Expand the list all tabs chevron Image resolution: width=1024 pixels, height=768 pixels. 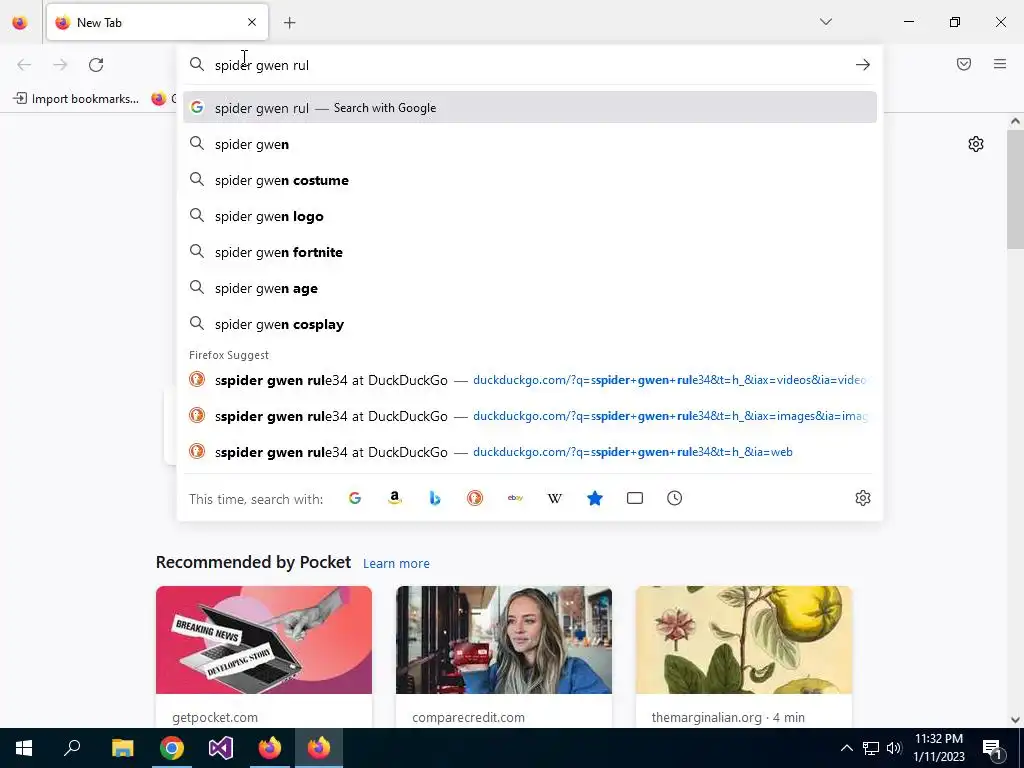click(826, 22)
